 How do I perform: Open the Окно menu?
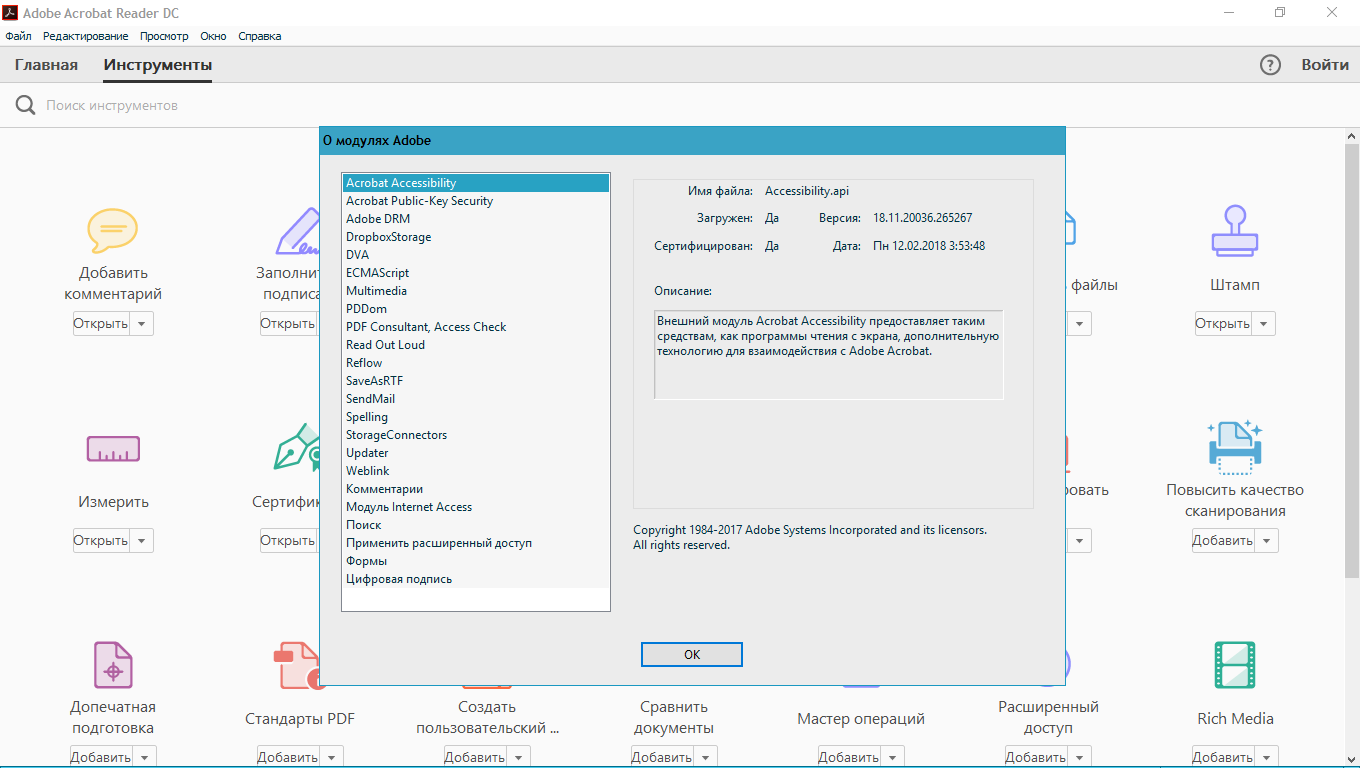213,36
